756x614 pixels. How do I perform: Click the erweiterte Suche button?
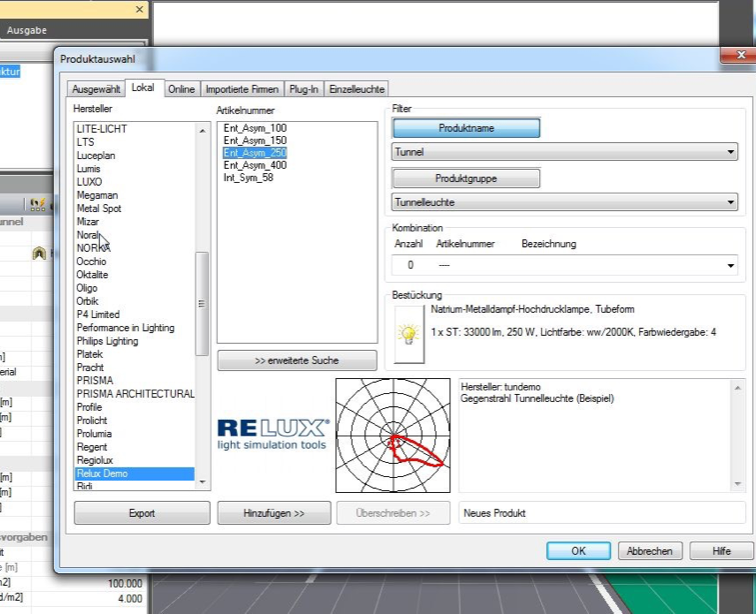click(297, 360)
